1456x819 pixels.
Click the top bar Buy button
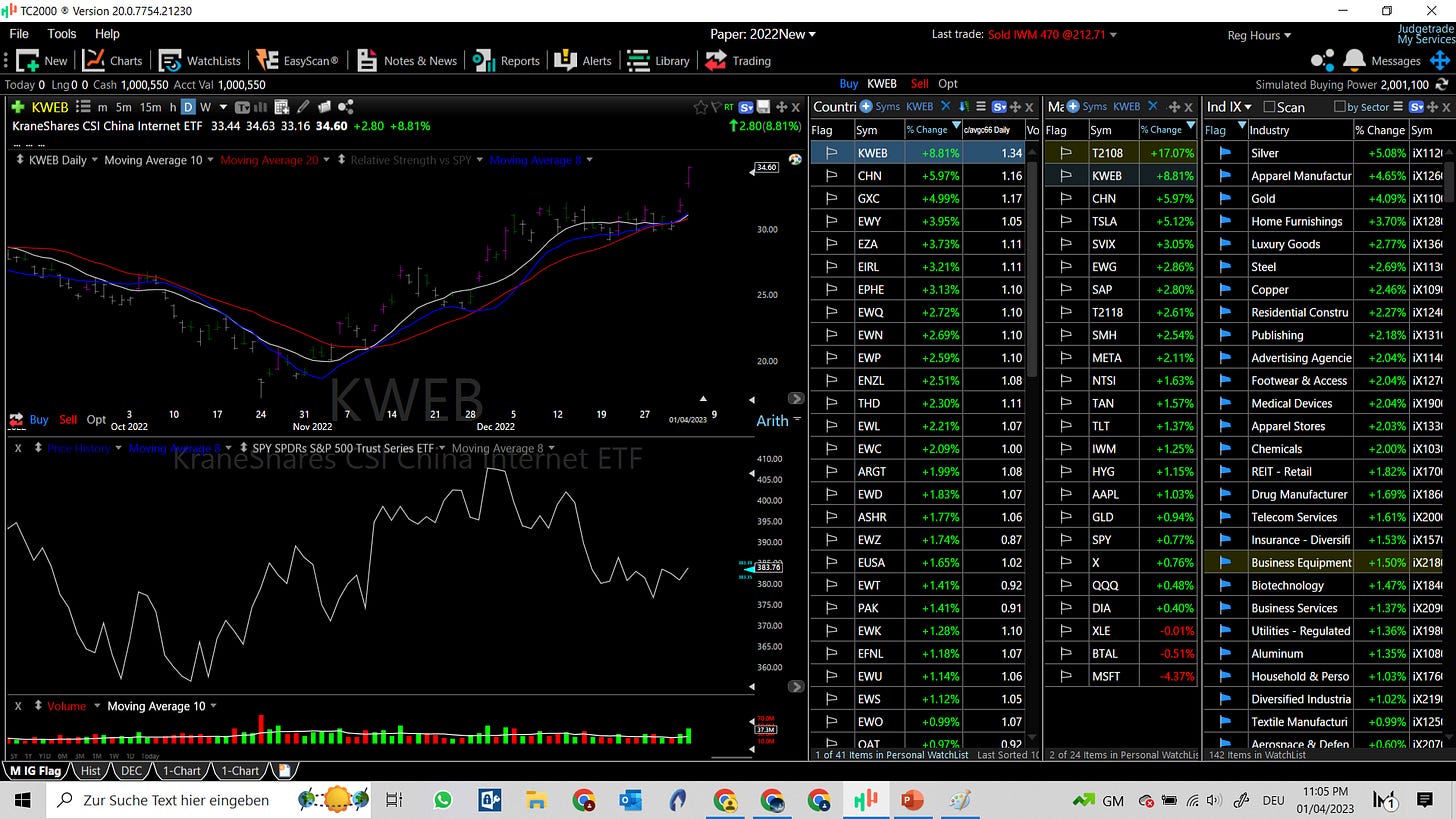(x=849, y=84)
